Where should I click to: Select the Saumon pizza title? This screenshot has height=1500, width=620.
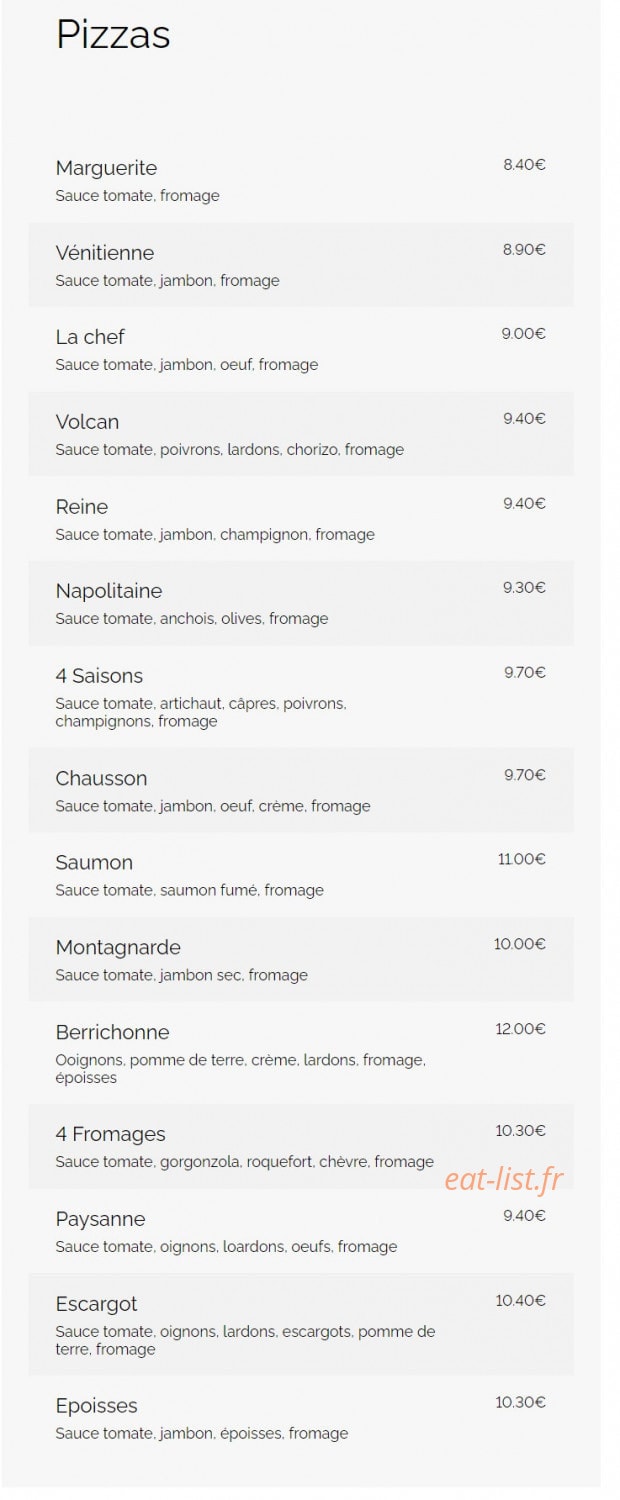coord(94,862)
